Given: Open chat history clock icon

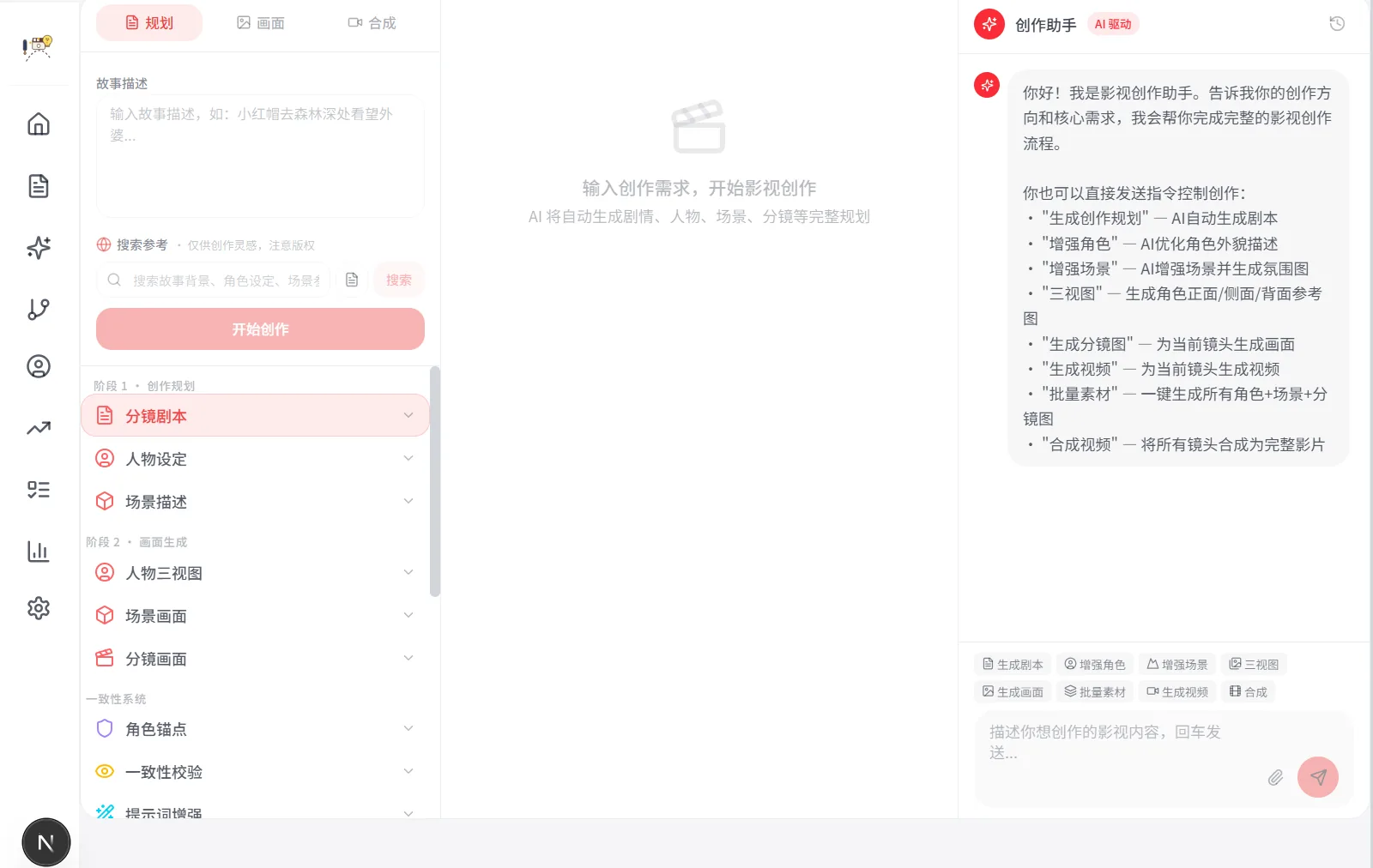Looking at the screenshot, I should (1337, 24).
